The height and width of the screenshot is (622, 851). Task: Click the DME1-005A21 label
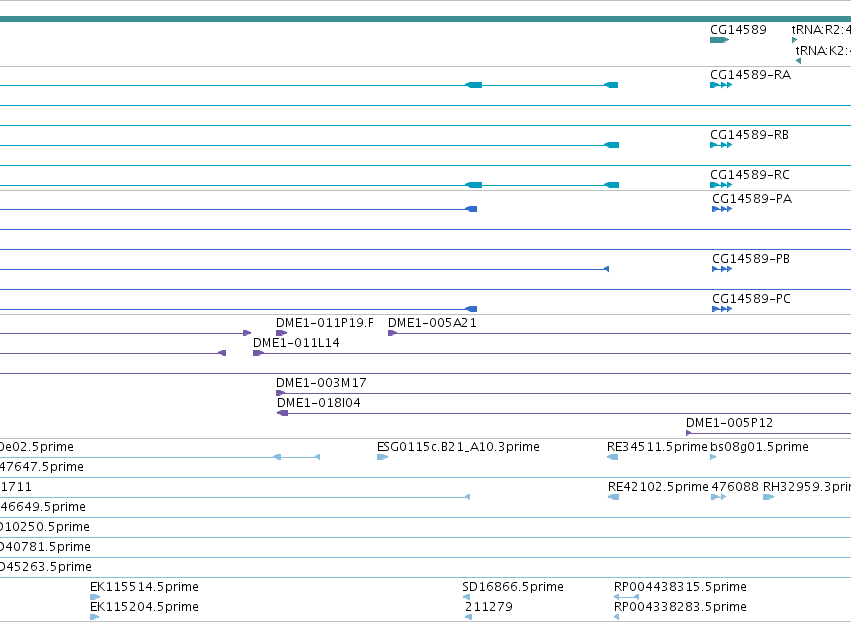click(x=432, y=323)
